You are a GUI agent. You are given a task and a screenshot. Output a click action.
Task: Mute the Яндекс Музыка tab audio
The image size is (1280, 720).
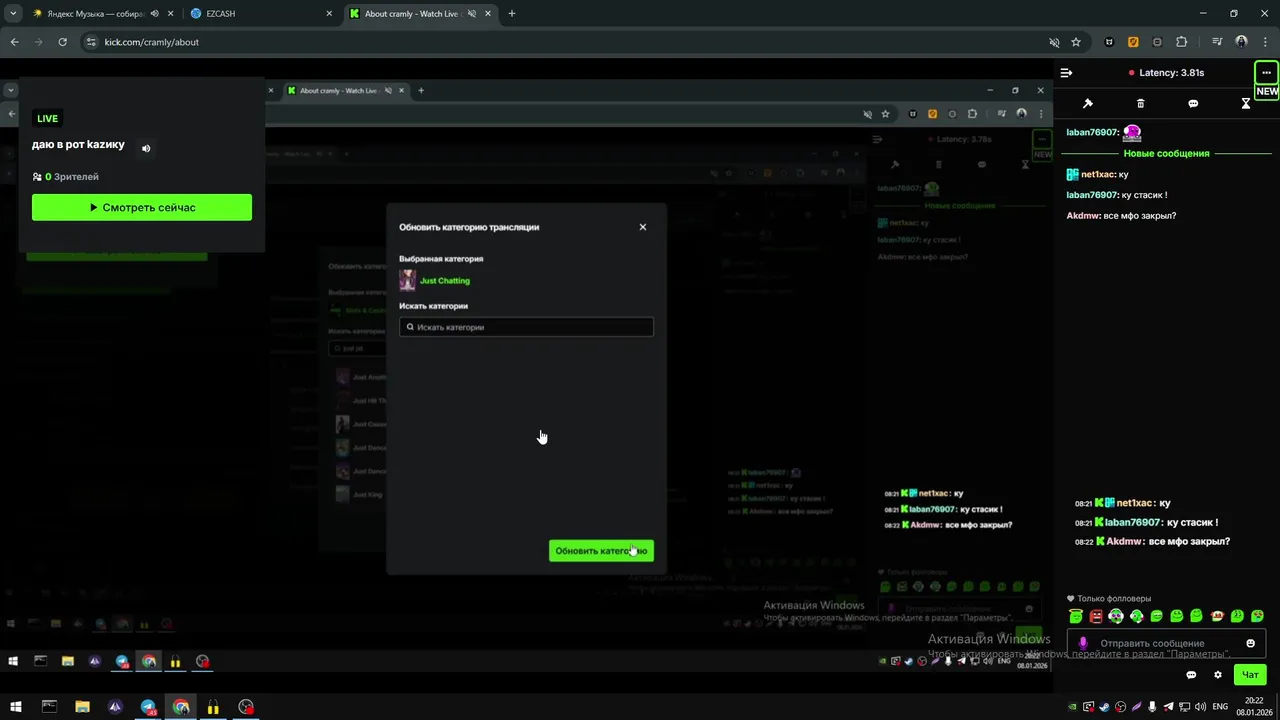pyautogui.click(x=154, y=14)
